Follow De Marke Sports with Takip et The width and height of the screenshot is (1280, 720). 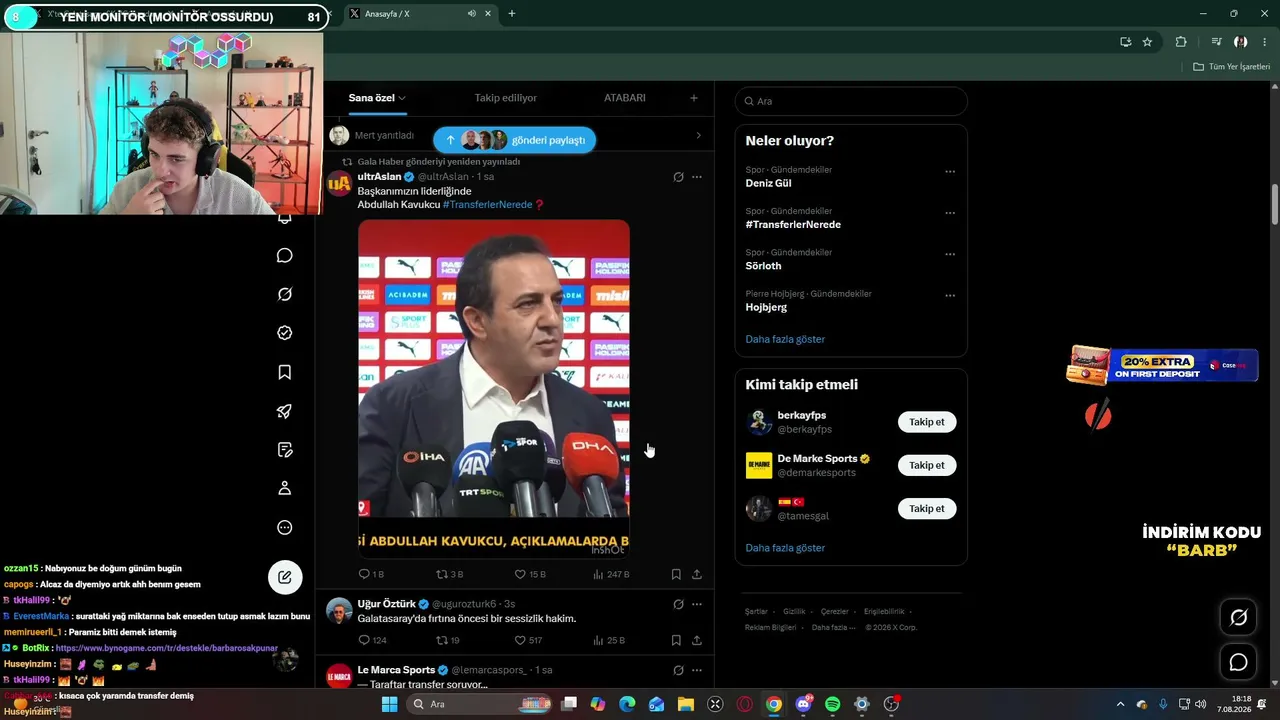927,465
